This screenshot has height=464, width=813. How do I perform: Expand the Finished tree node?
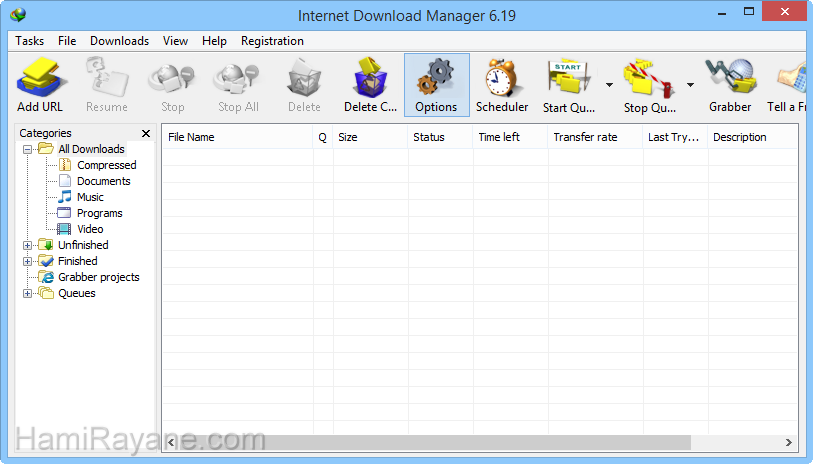point(27,261)
